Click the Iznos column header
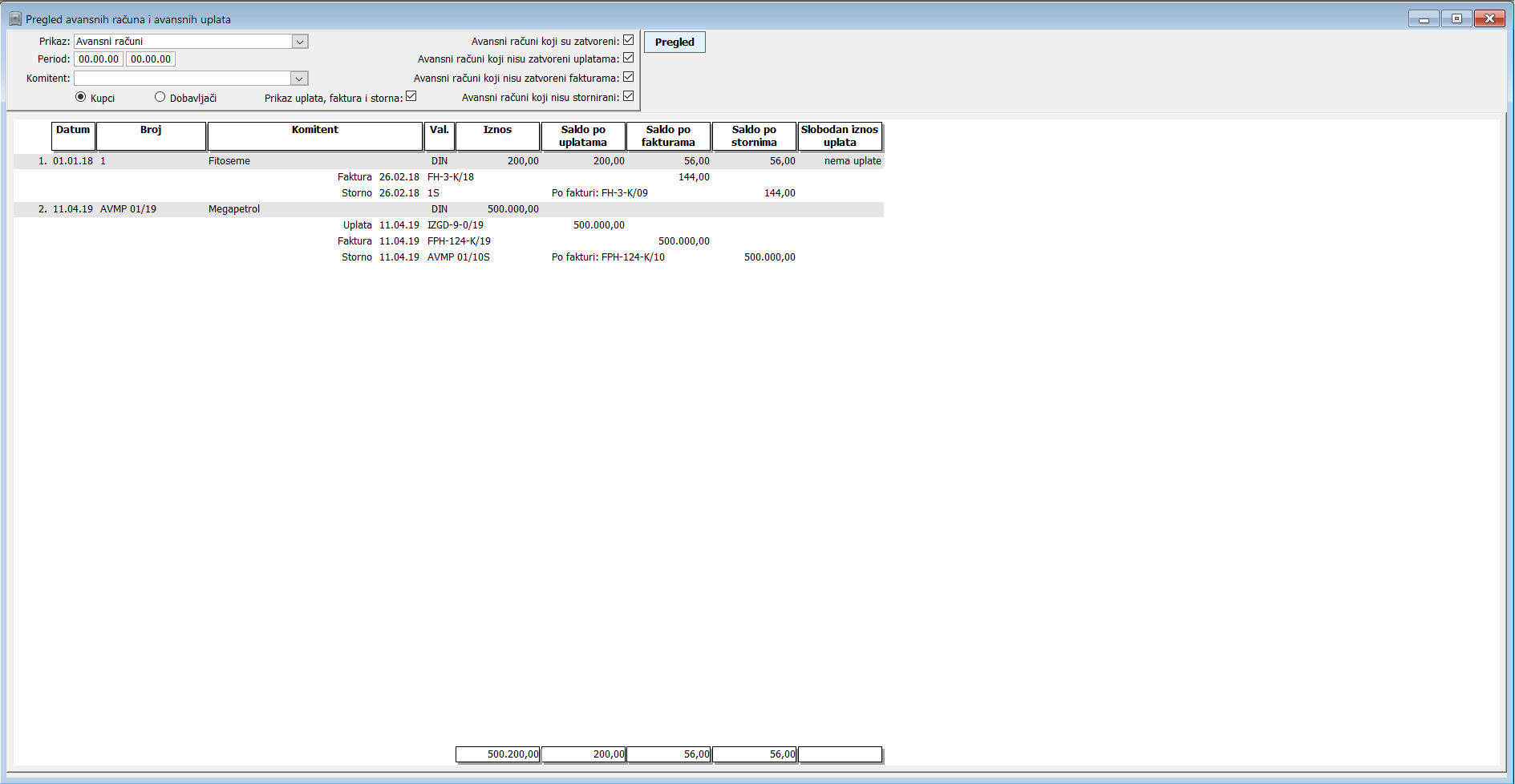 [x=497, y=135]
